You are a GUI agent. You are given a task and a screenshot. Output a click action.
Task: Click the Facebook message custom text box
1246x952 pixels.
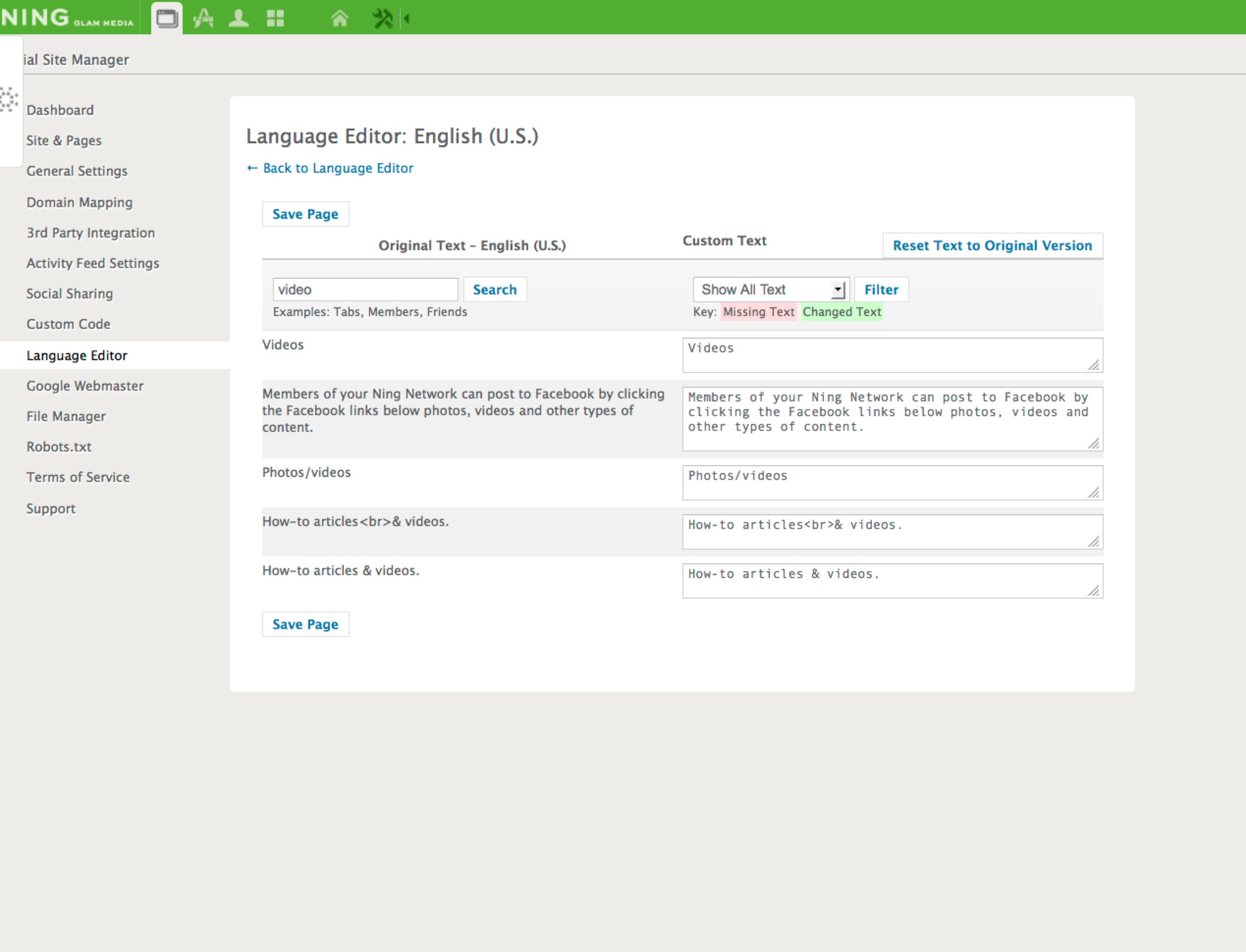tap(893, 420)
